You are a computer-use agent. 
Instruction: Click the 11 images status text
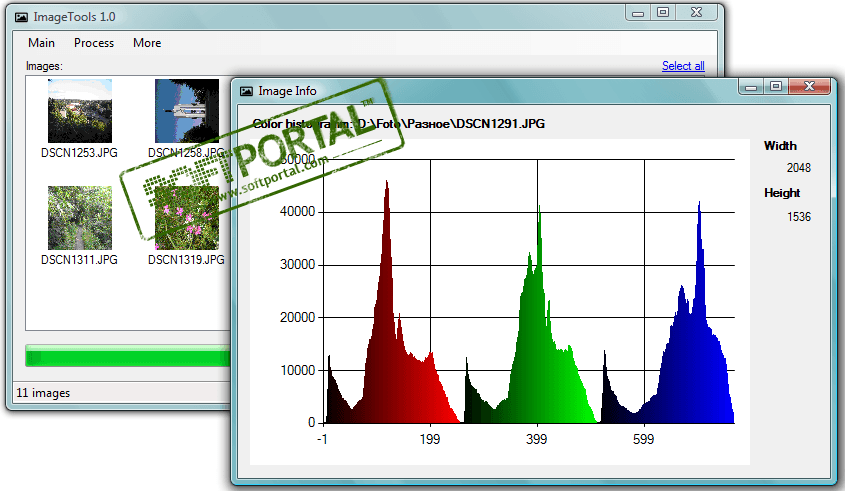43,393
